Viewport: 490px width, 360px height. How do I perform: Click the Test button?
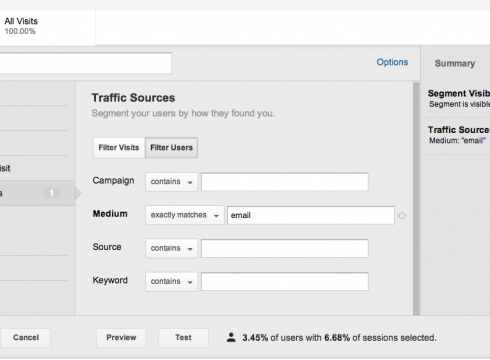[183, 338]
